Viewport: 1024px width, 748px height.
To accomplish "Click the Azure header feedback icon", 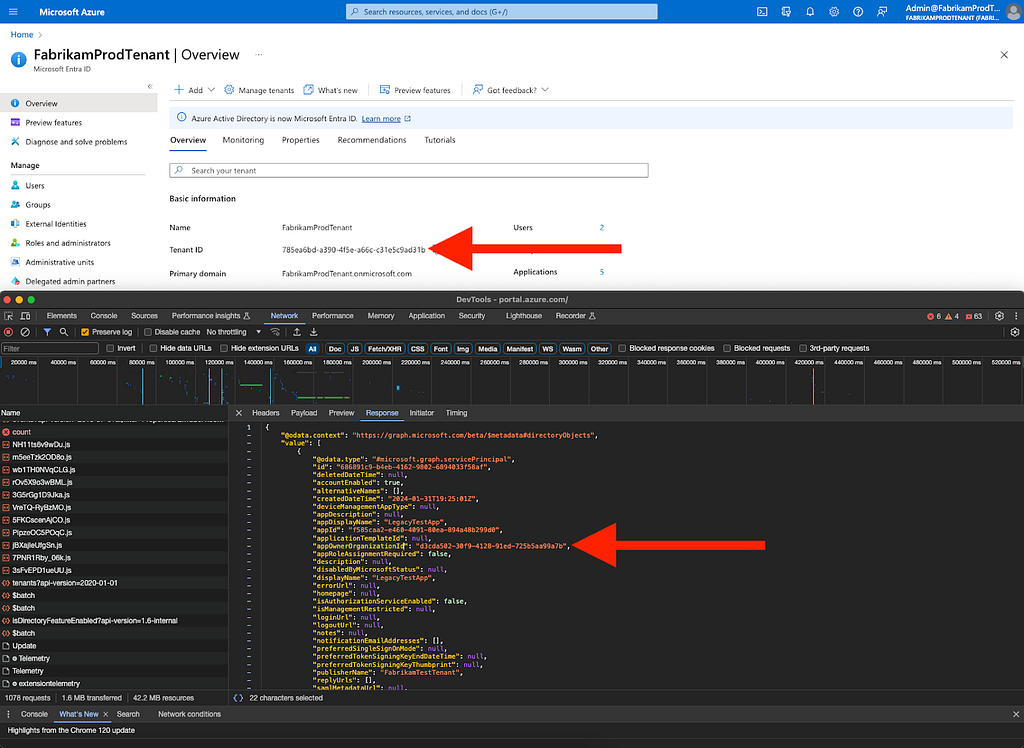I will click(x=882, y=12).
